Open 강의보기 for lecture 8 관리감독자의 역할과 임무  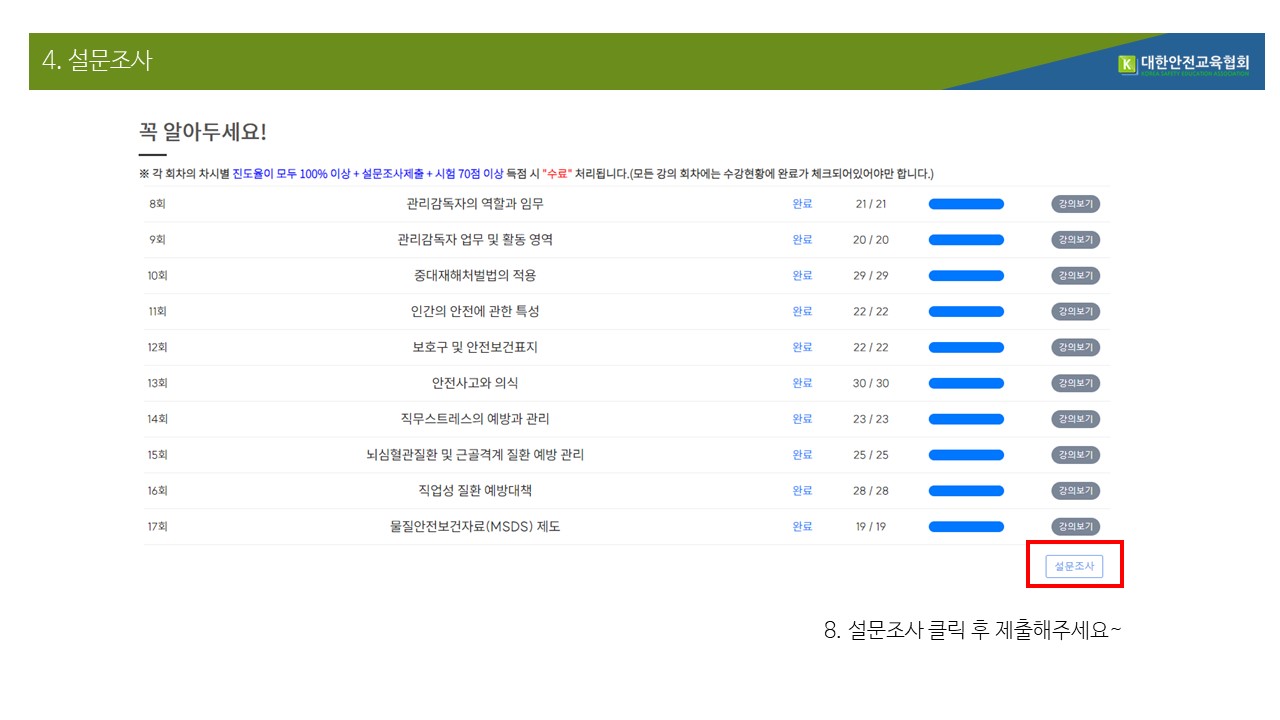1075,204
